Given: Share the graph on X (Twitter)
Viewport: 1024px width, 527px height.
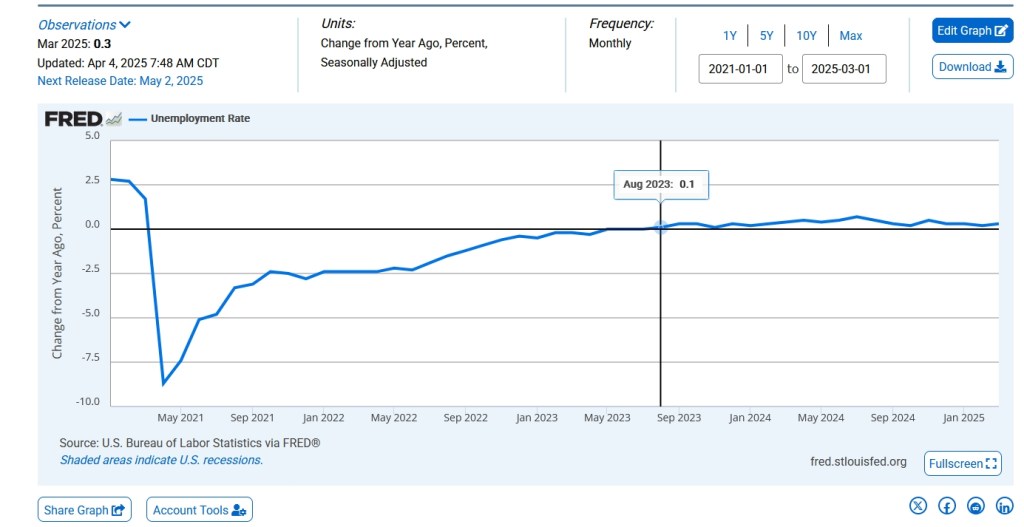Looking at the screenshot, I should (x=918, y=506).
